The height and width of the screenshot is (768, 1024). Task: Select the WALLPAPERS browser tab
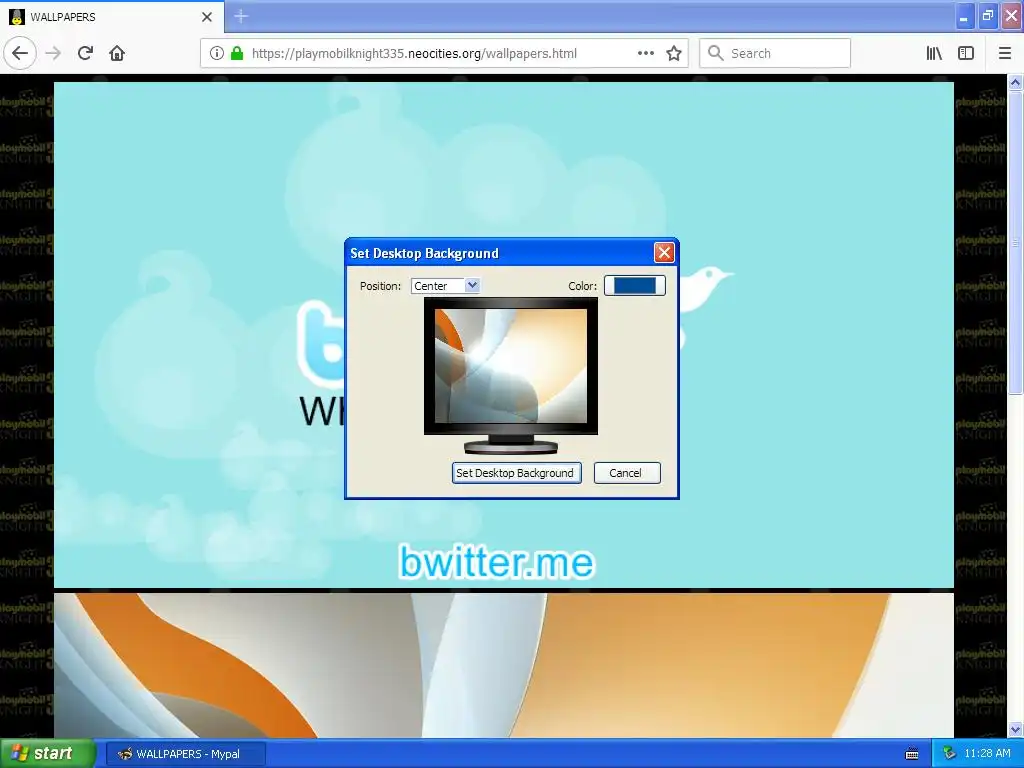[112, 17]
